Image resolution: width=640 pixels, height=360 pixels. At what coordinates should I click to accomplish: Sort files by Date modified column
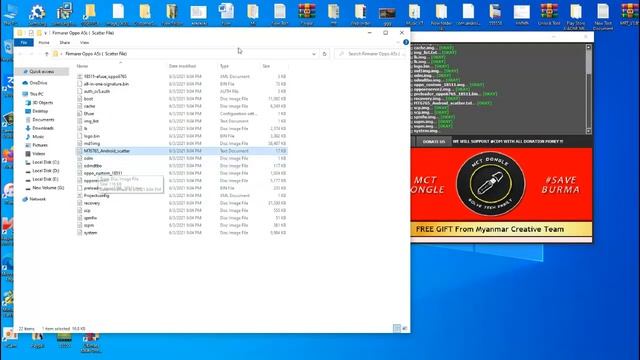coord(182,66)
